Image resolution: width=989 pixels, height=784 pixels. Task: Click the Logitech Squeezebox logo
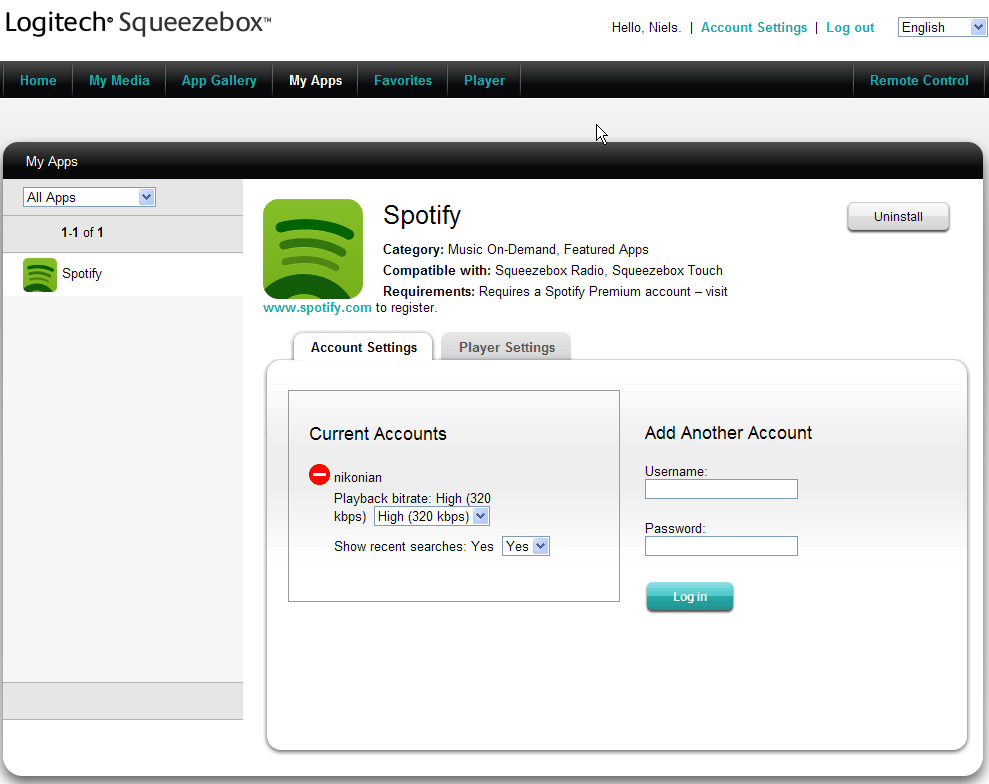[x=138, y=23]
